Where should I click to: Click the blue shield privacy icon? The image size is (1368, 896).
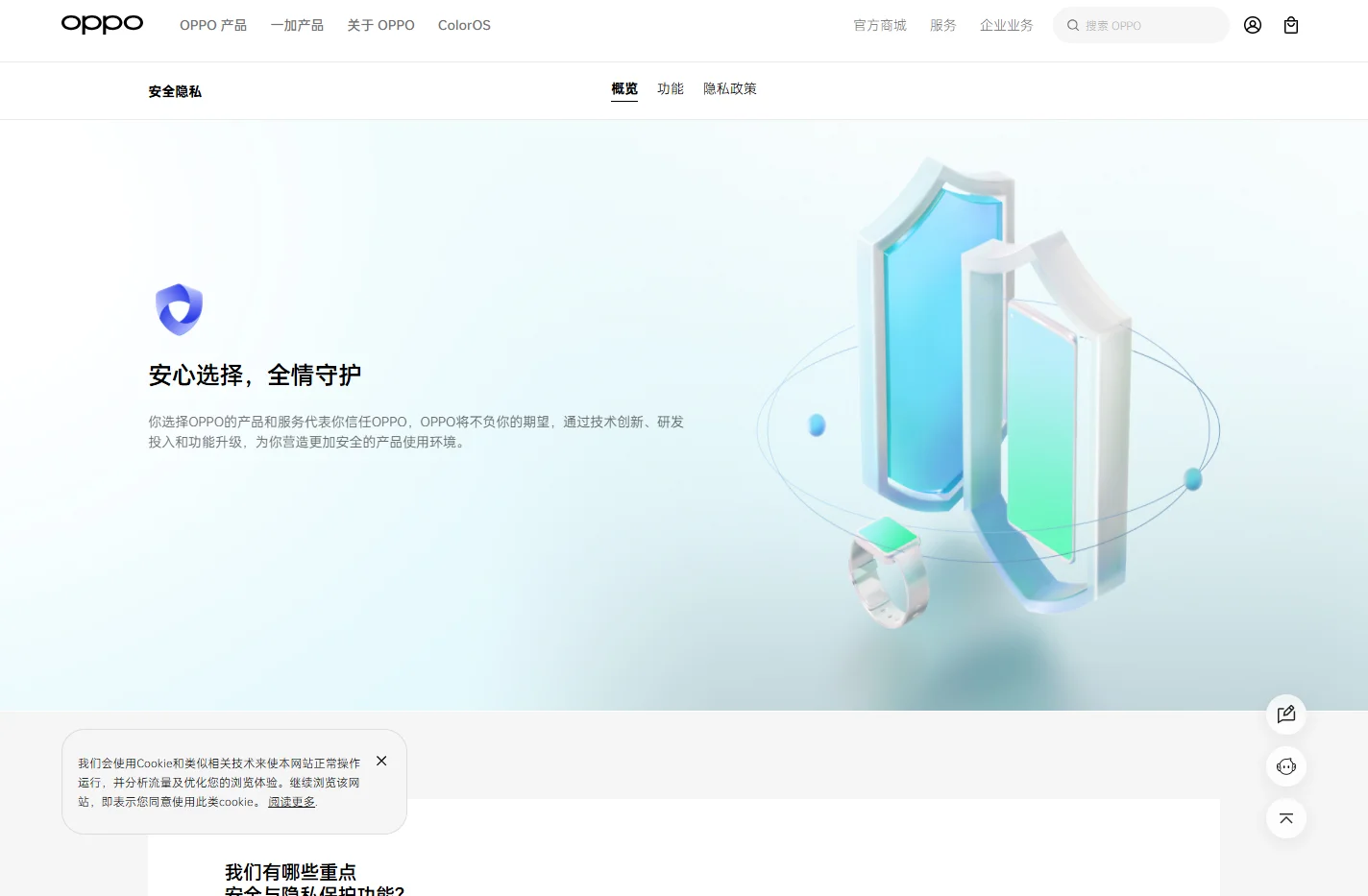coord(180,309)
